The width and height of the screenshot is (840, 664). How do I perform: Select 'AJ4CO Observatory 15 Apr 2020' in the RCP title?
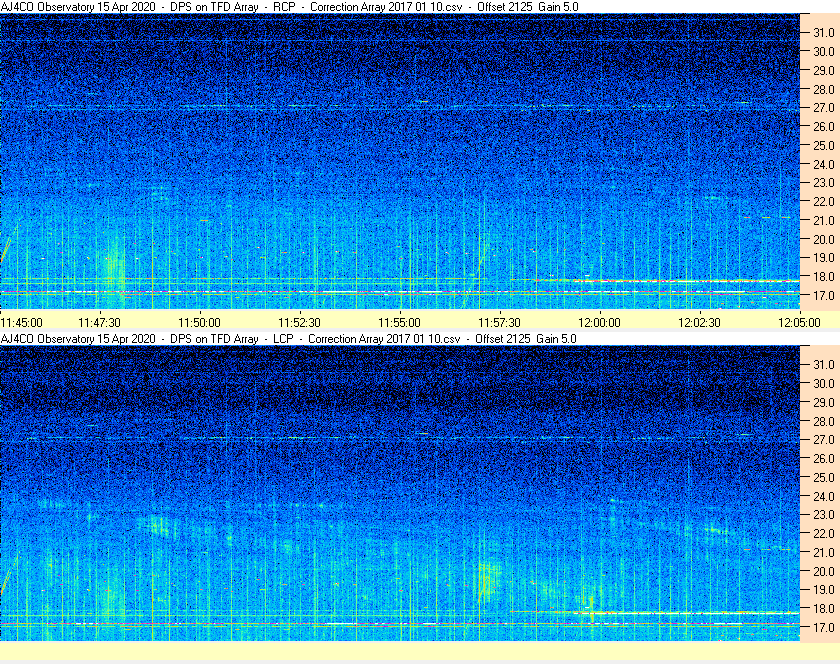[x=78, y=7]
